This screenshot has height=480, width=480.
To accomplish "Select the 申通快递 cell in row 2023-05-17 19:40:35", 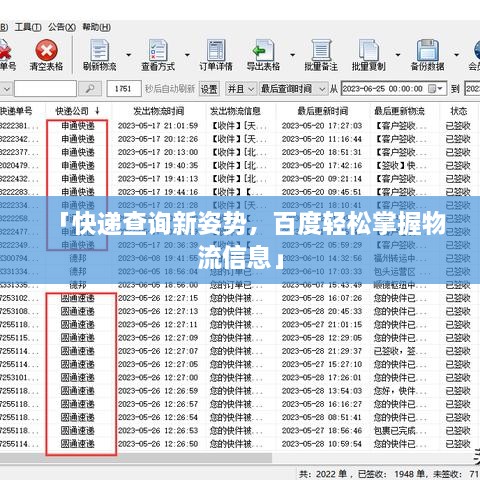I will pos(78,166).
